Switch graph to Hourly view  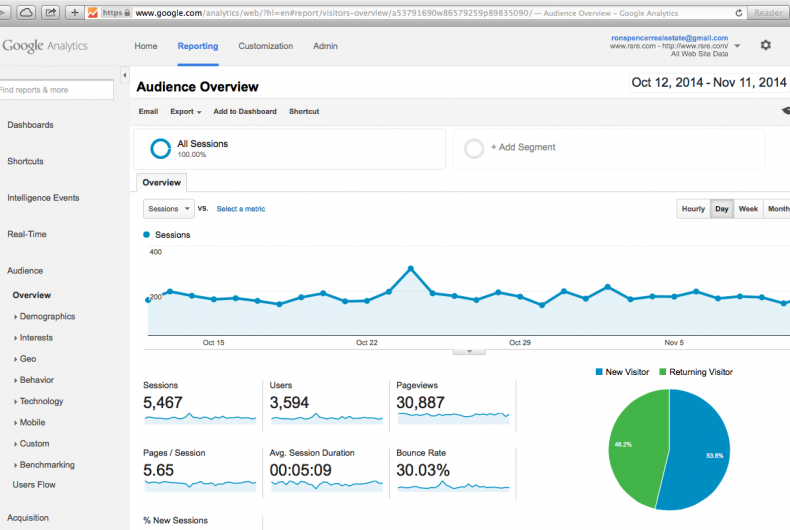693,209
